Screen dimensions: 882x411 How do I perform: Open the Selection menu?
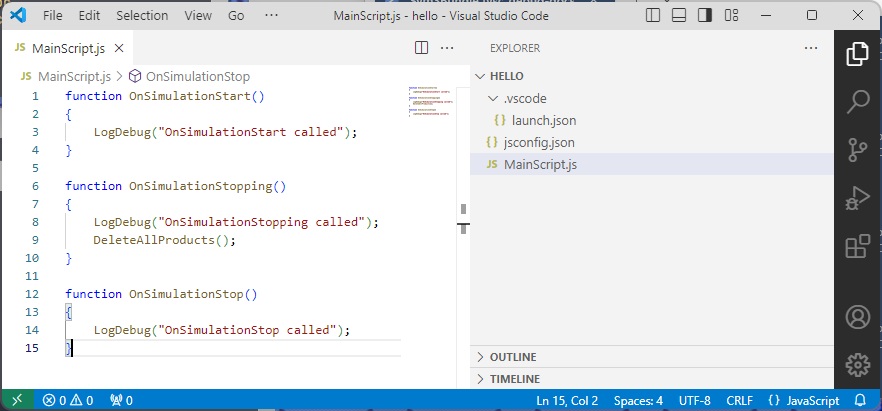coord(142,16)
